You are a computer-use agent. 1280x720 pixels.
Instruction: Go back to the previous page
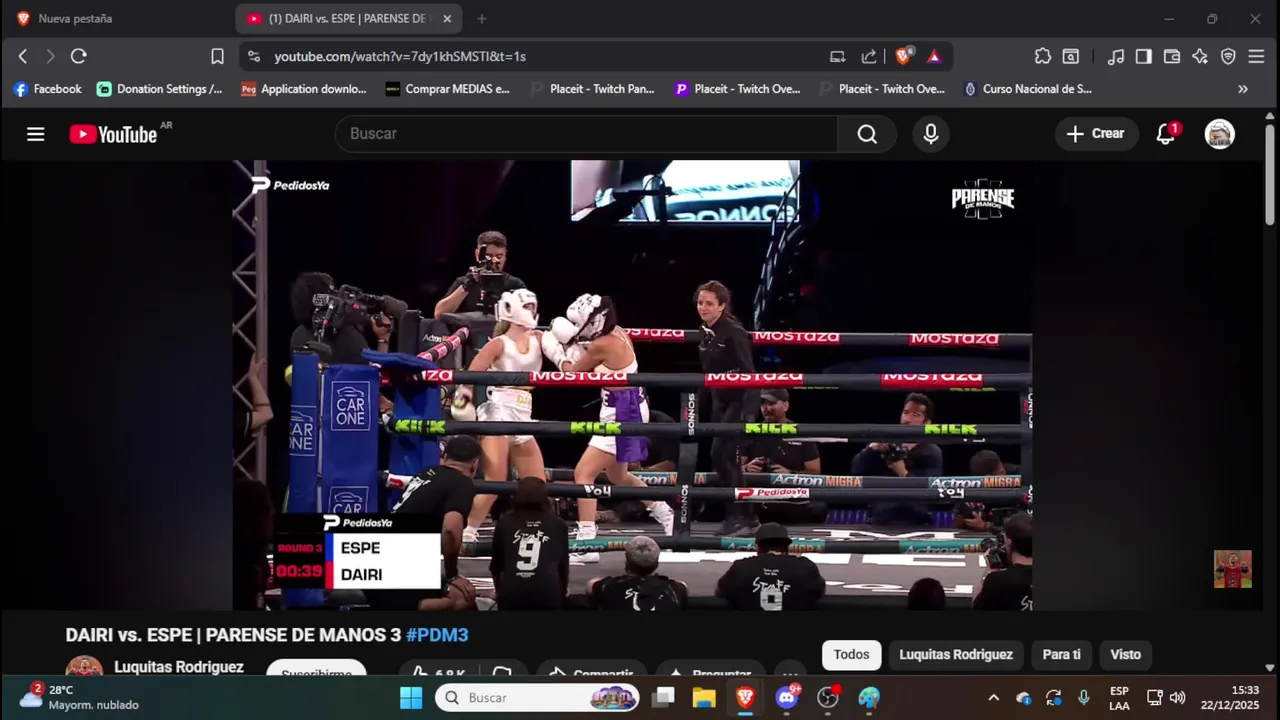click(23, 56)
